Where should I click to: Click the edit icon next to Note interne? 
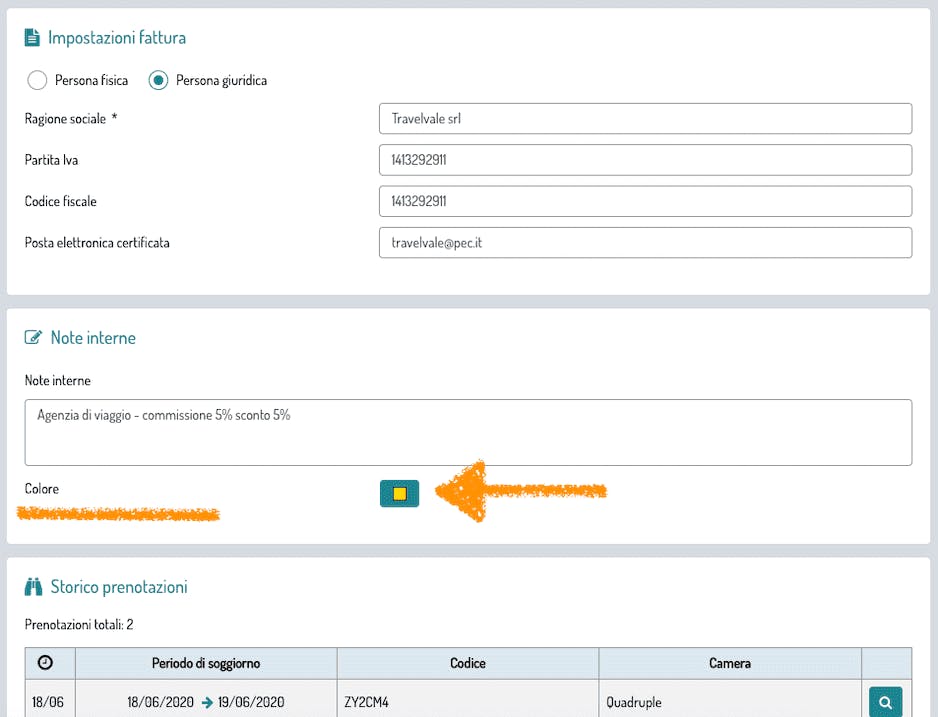(34, 338)
